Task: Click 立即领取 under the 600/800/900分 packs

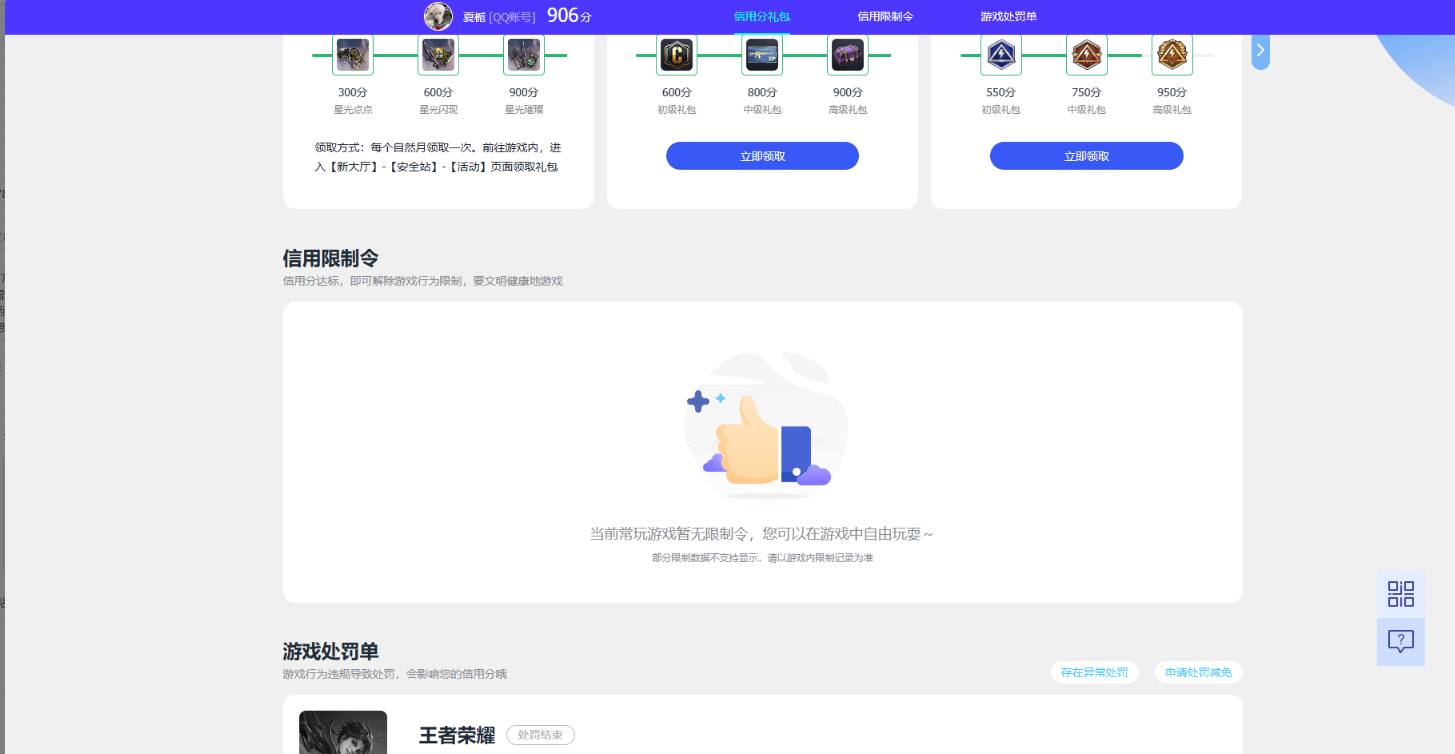Action: pos(762,156)
